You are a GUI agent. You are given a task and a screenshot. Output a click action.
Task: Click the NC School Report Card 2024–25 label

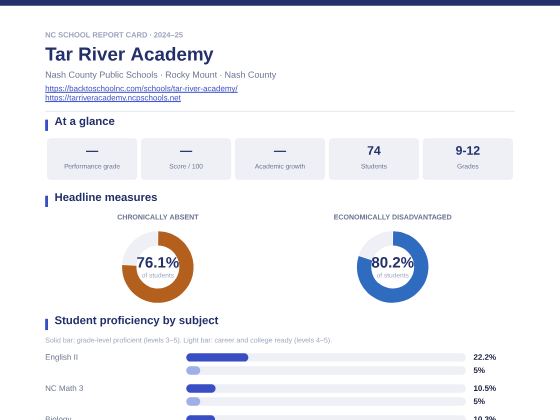[x=114, y=35]
